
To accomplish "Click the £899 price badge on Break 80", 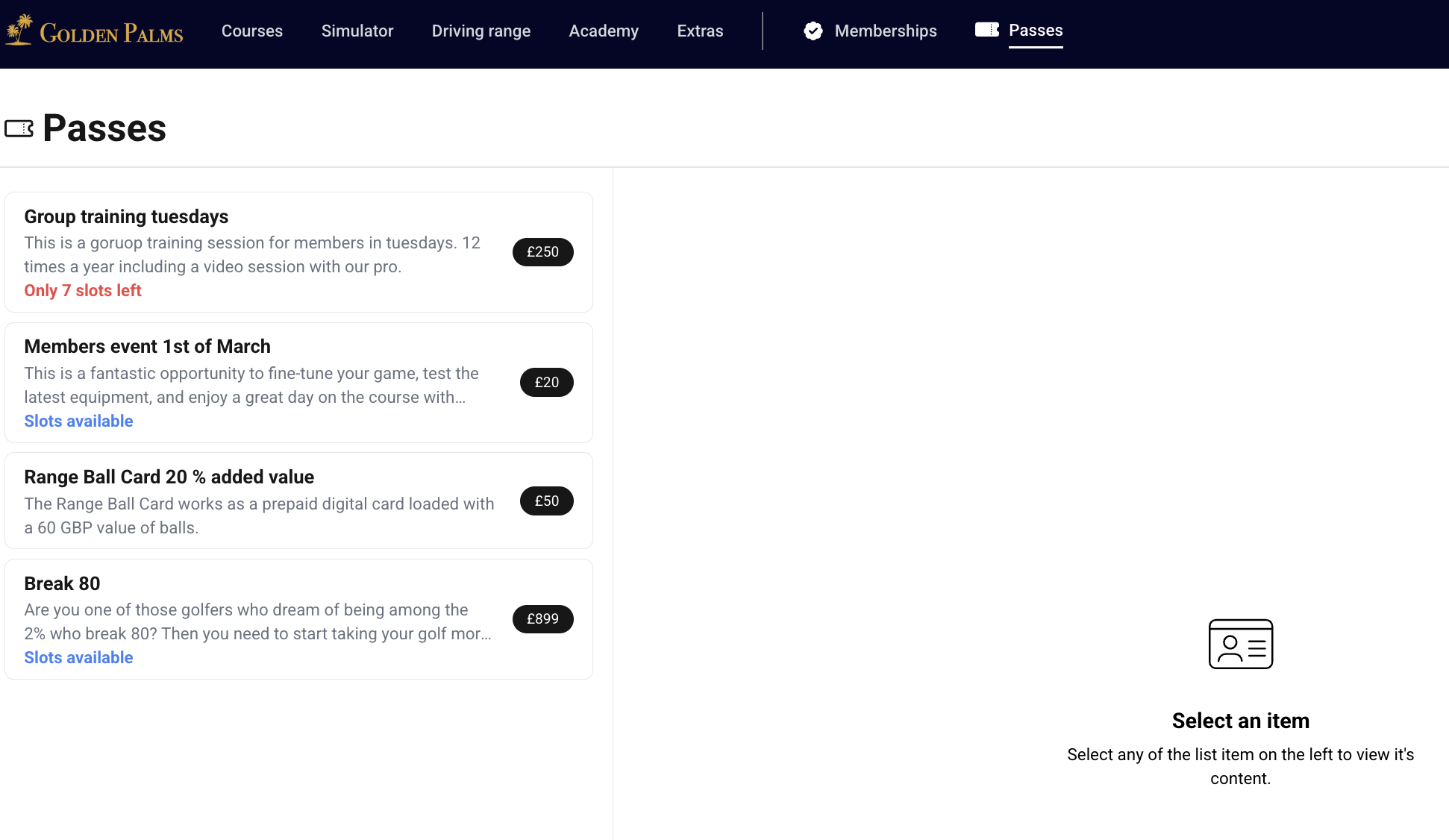I will click(542, 618).
